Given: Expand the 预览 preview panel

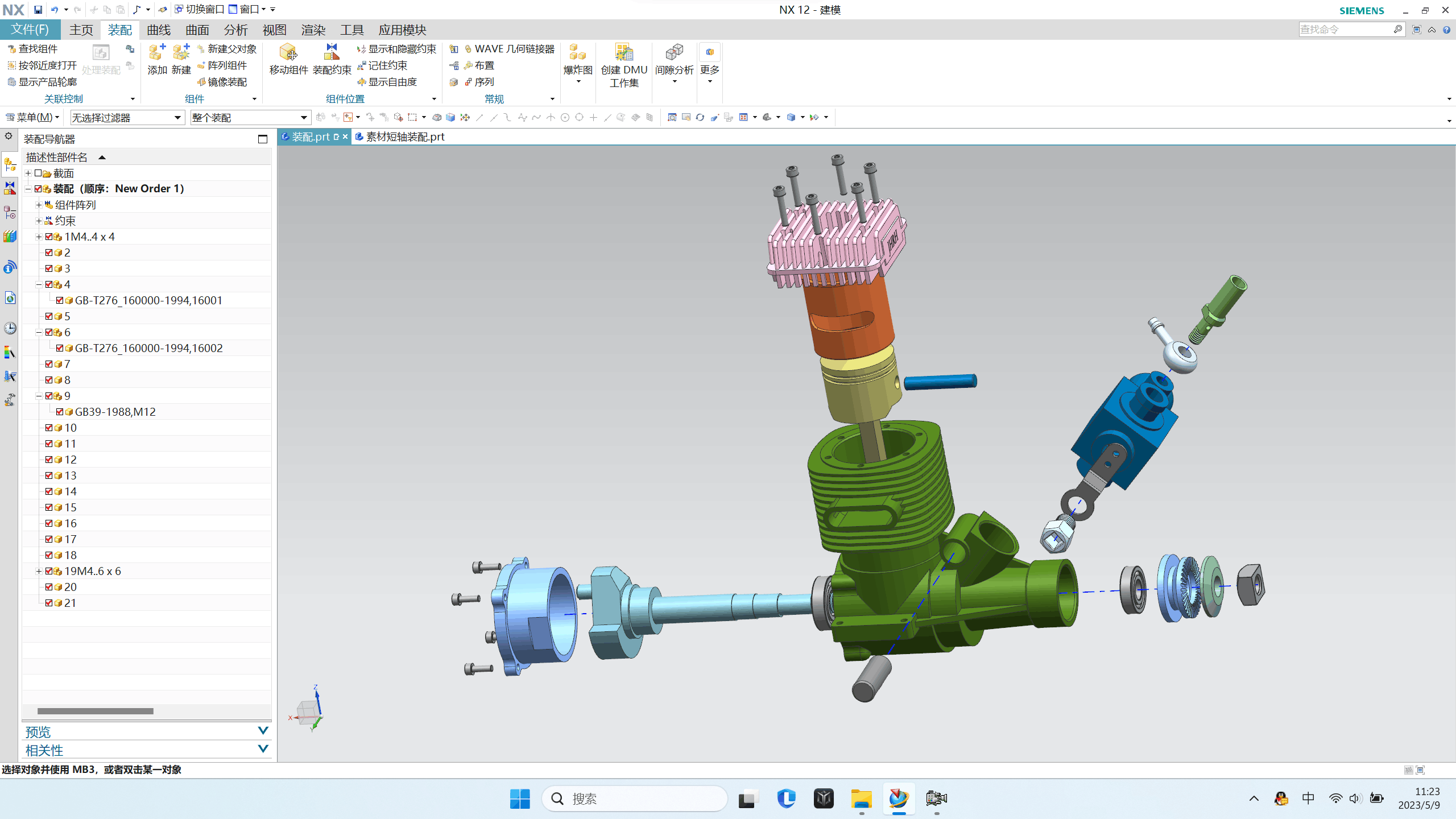Looking at the screenshot, I should 147,731.
